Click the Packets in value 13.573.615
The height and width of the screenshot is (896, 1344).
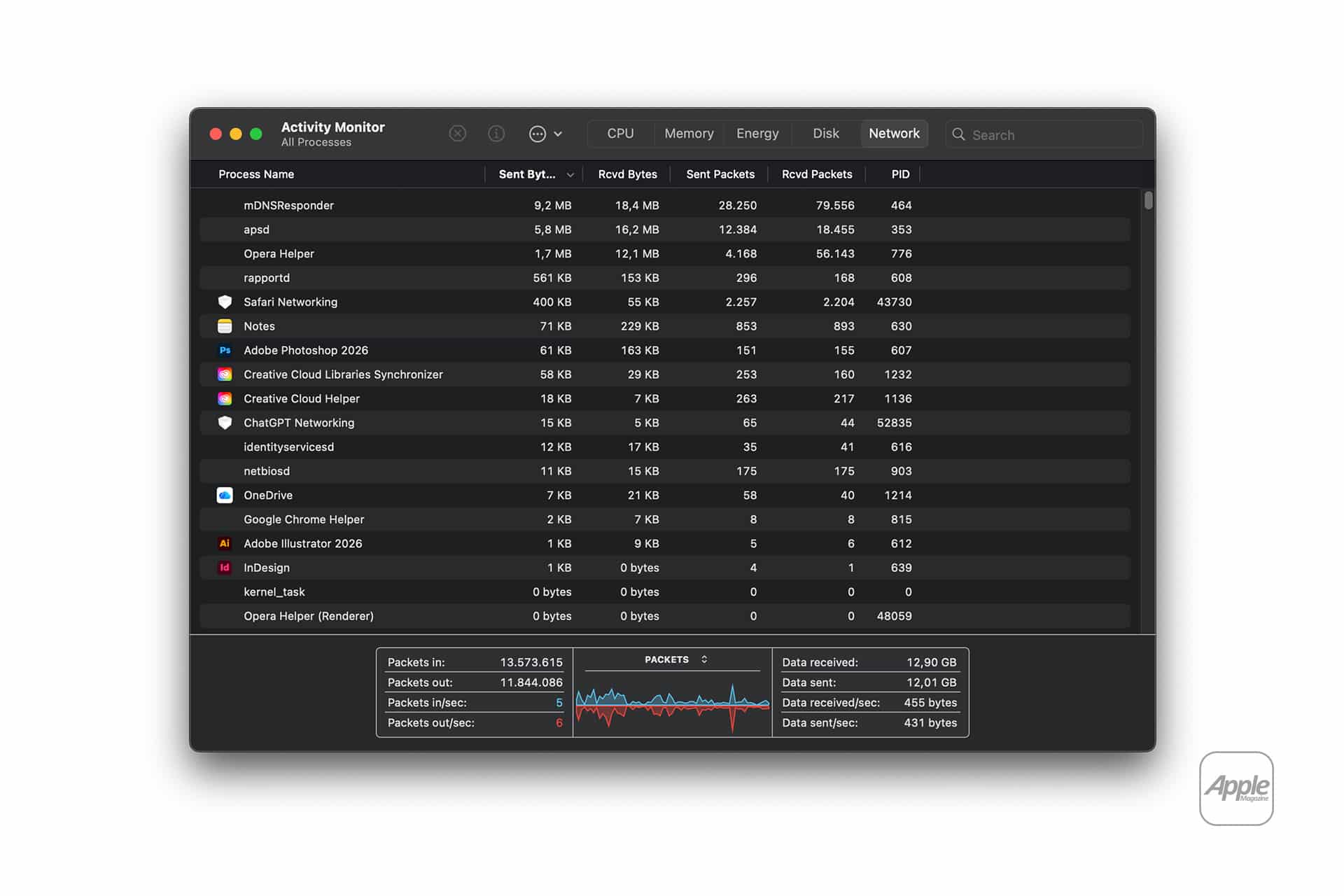click(x=531, y=662)
